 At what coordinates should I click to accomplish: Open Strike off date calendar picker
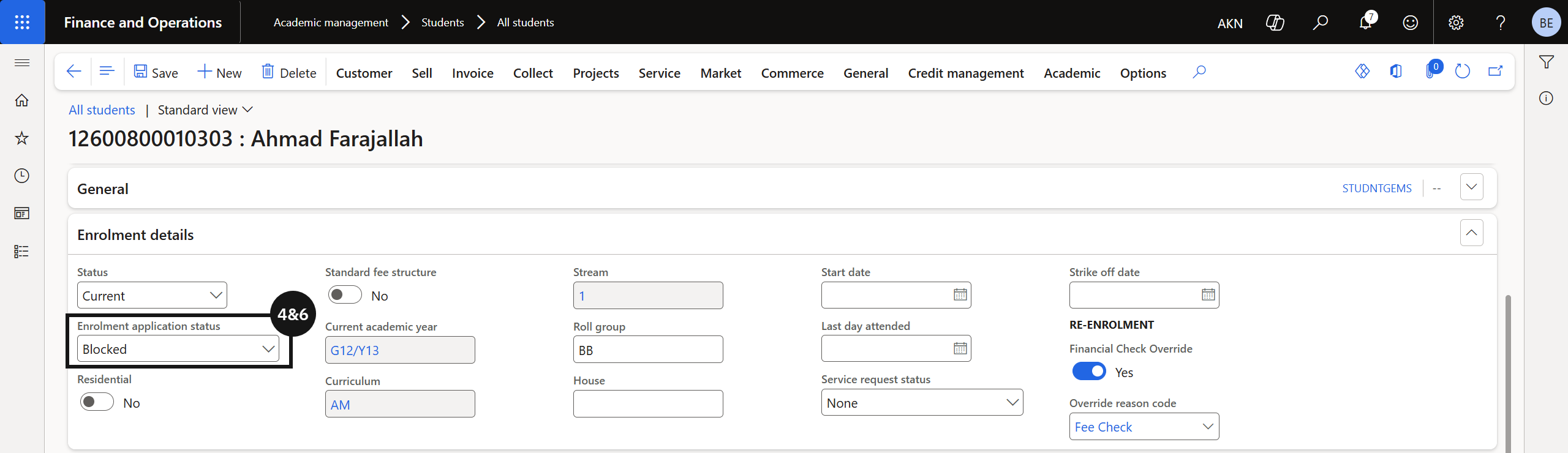click(1208, 295)
